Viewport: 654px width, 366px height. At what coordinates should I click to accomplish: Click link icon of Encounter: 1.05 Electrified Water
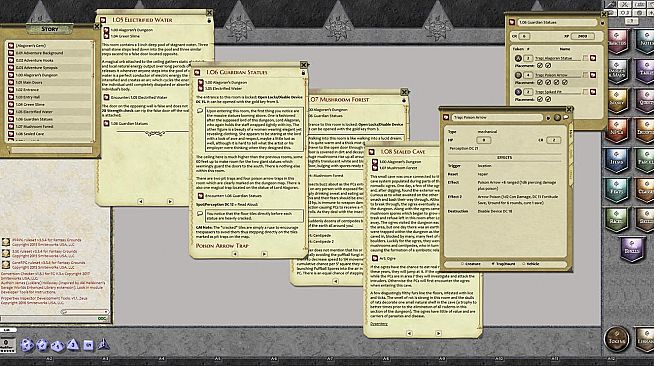coord(107,97)
